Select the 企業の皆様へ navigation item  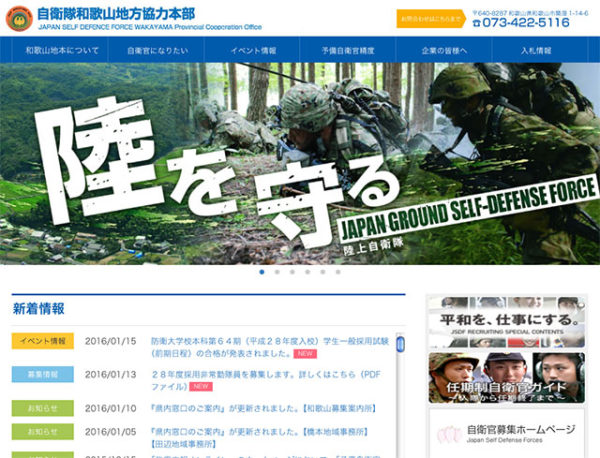[x=444, y=50]
